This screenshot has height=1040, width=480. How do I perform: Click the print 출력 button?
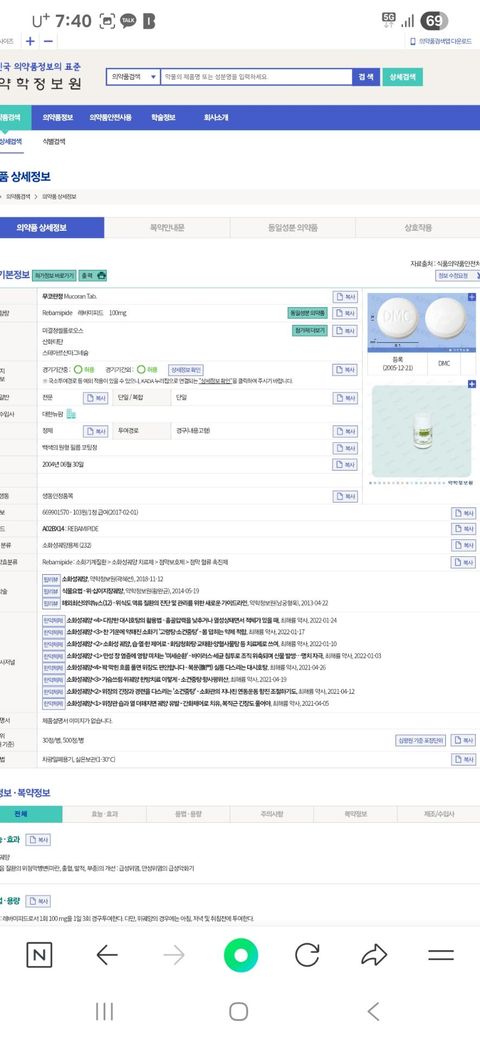(93, 275)
